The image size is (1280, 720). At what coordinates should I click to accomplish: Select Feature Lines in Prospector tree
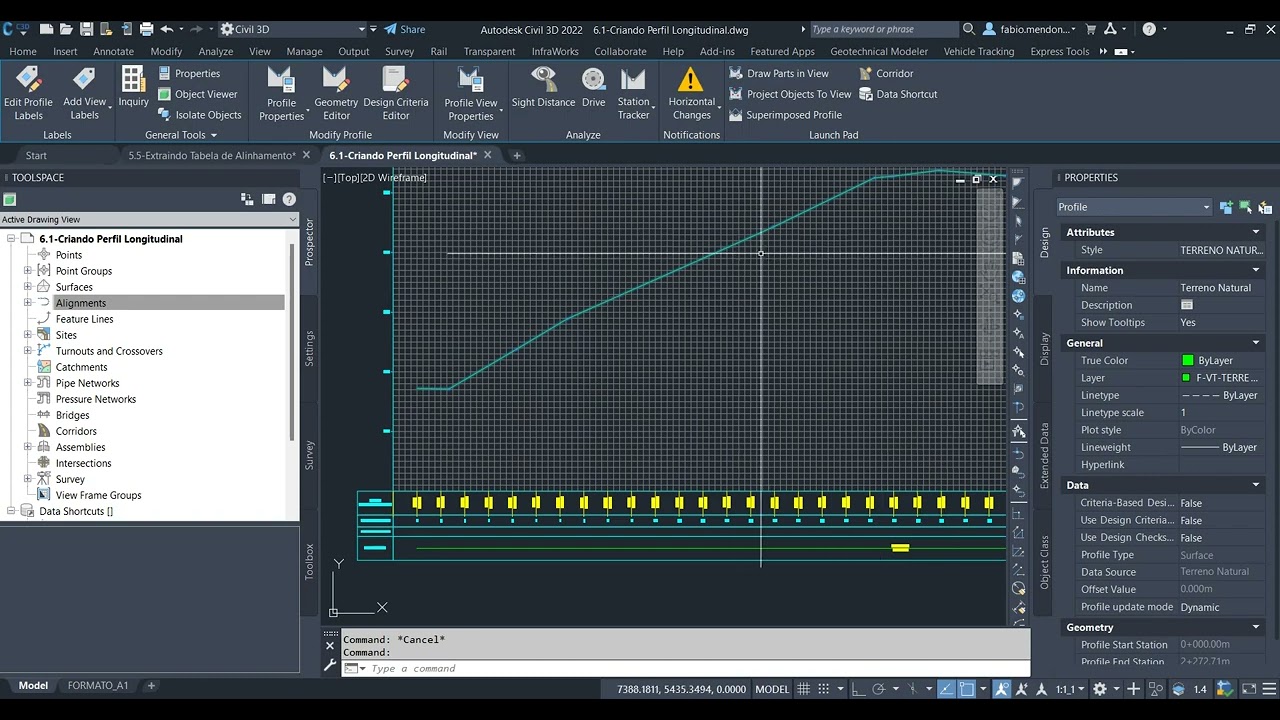coord(84,319)
